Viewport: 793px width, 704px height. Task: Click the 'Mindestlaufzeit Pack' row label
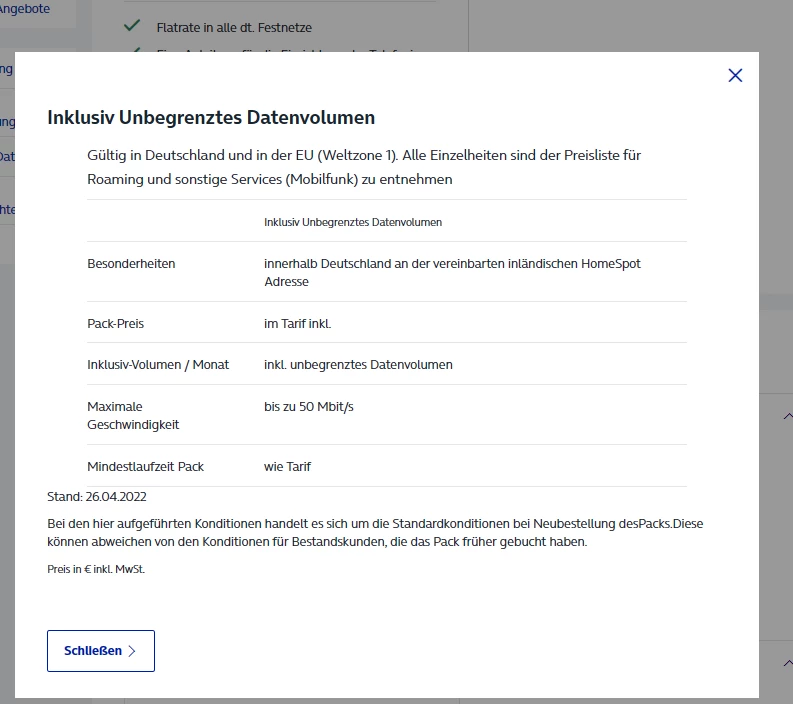pyautogui.click(x=146, y=467)
